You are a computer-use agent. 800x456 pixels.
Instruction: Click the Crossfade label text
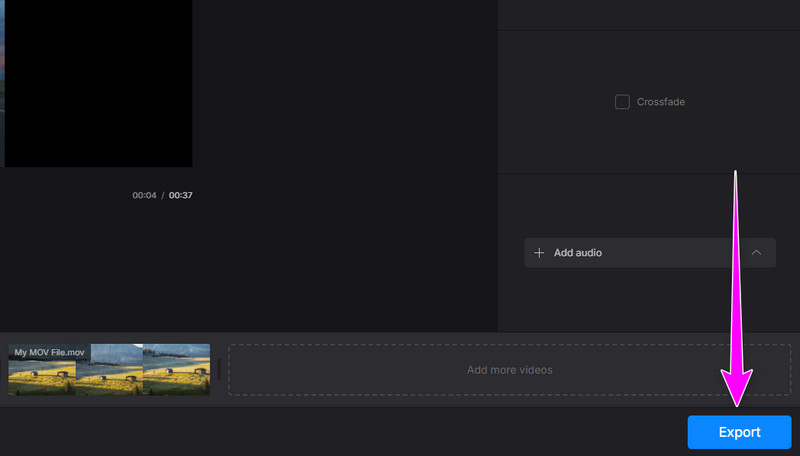(660, 102)
